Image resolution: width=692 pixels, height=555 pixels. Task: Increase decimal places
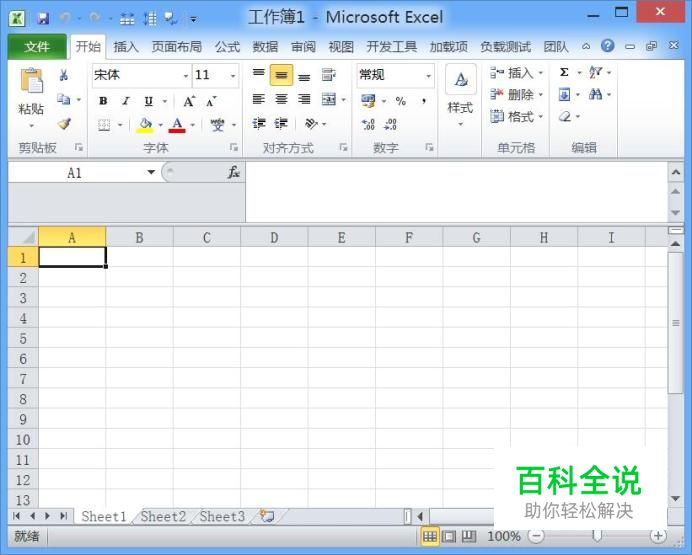[x=368, y=124]
